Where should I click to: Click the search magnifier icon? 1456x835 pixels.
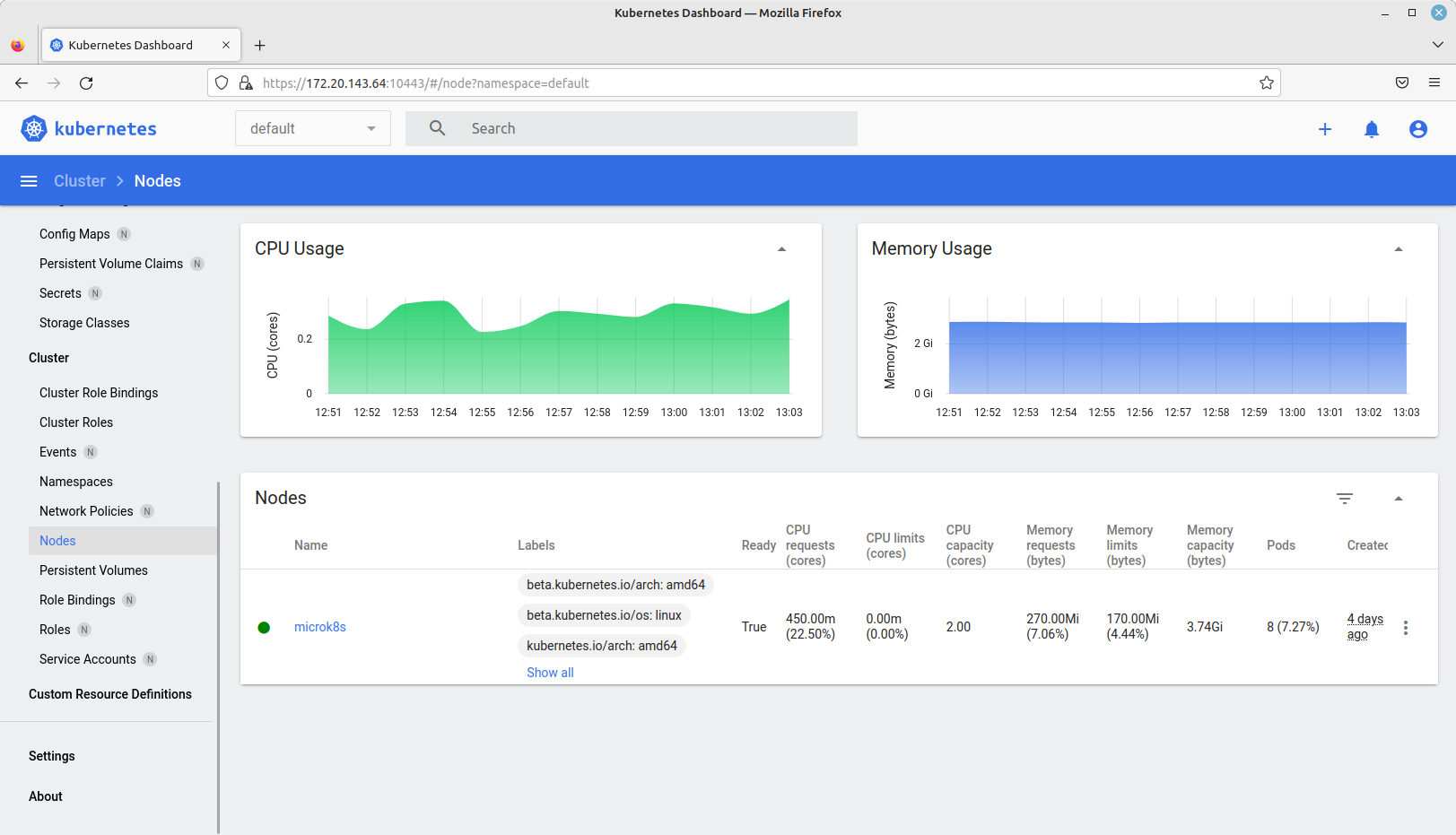coord(437,128)
